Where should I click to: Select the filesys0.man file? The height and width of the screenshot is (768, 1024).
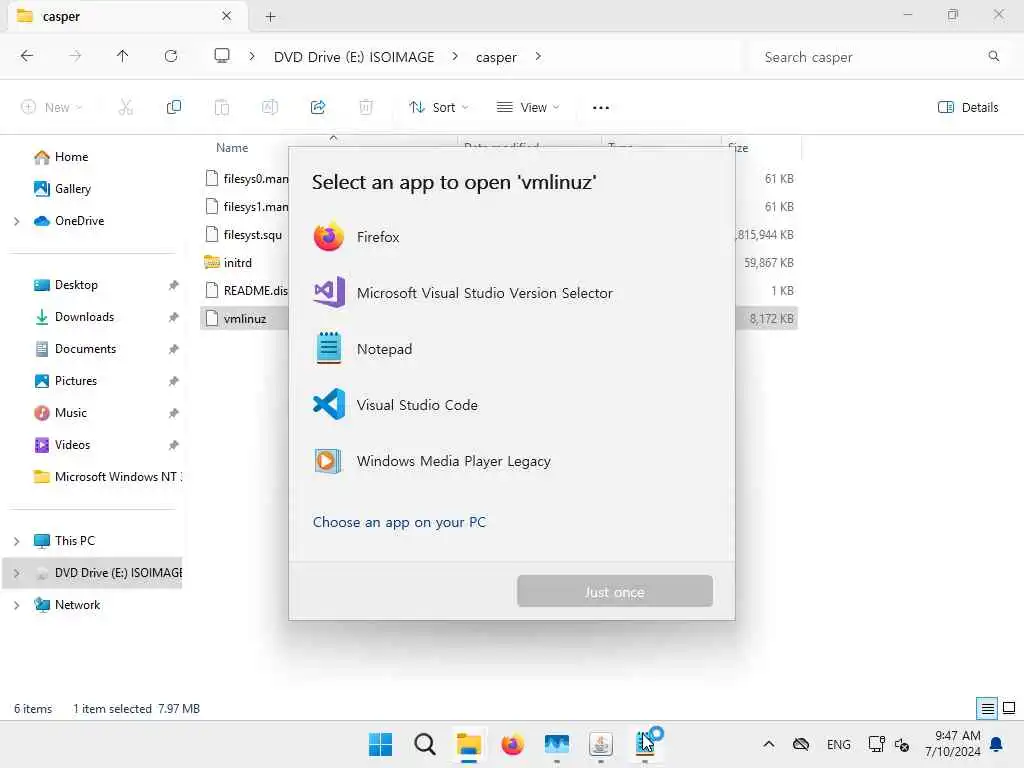pos(245,178)
